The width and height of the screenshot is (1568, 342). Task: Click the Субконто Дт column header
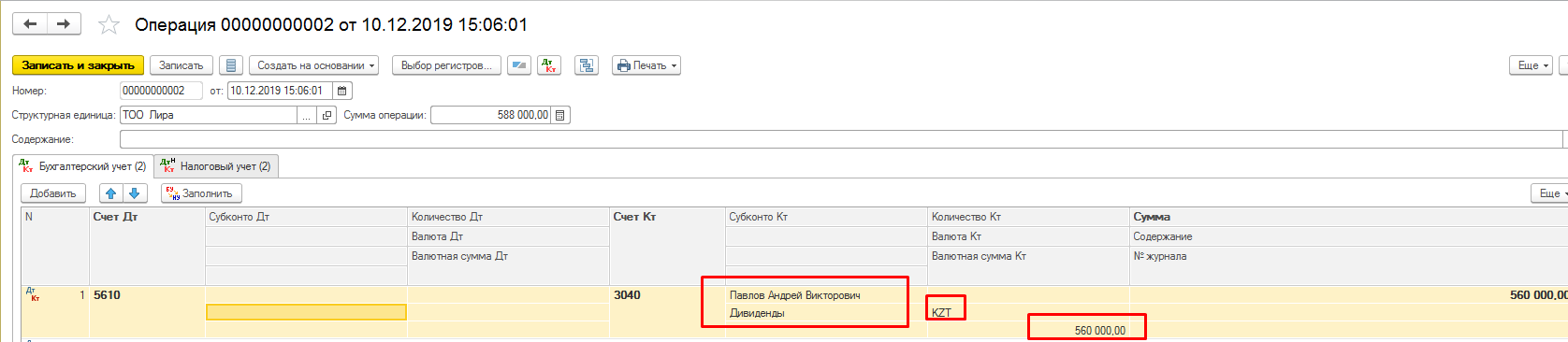pos(306,217)
